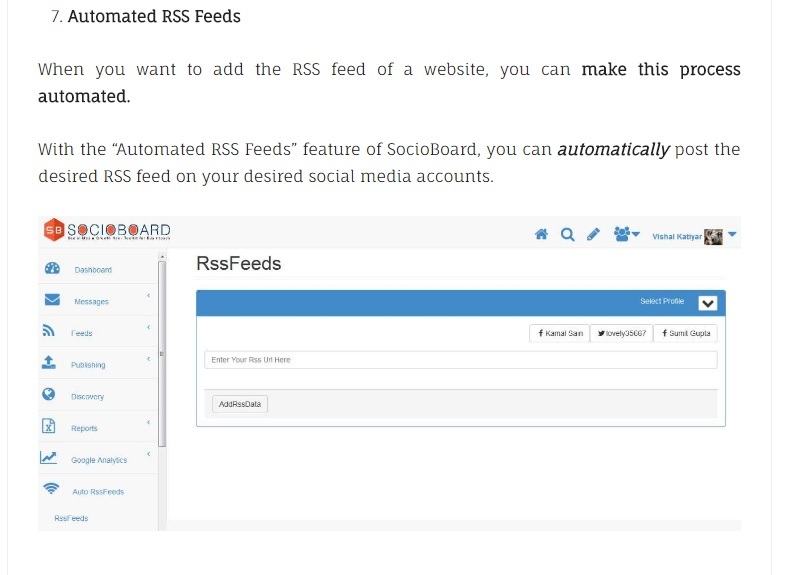
Task: Go to home via house icon
Action: click(541, 234)
